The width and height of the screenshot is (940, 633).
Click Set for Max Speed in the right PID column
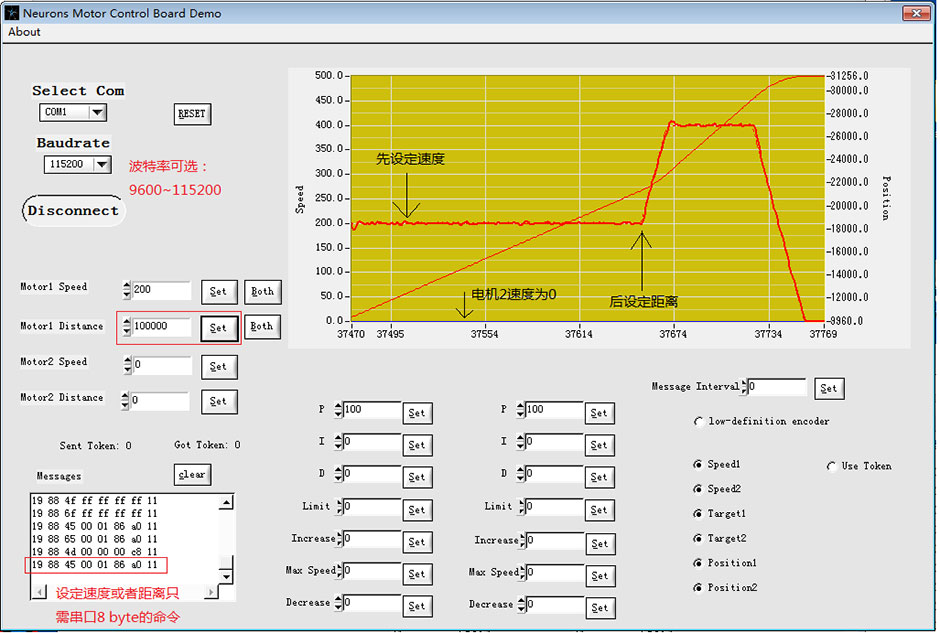coord(600,576)
